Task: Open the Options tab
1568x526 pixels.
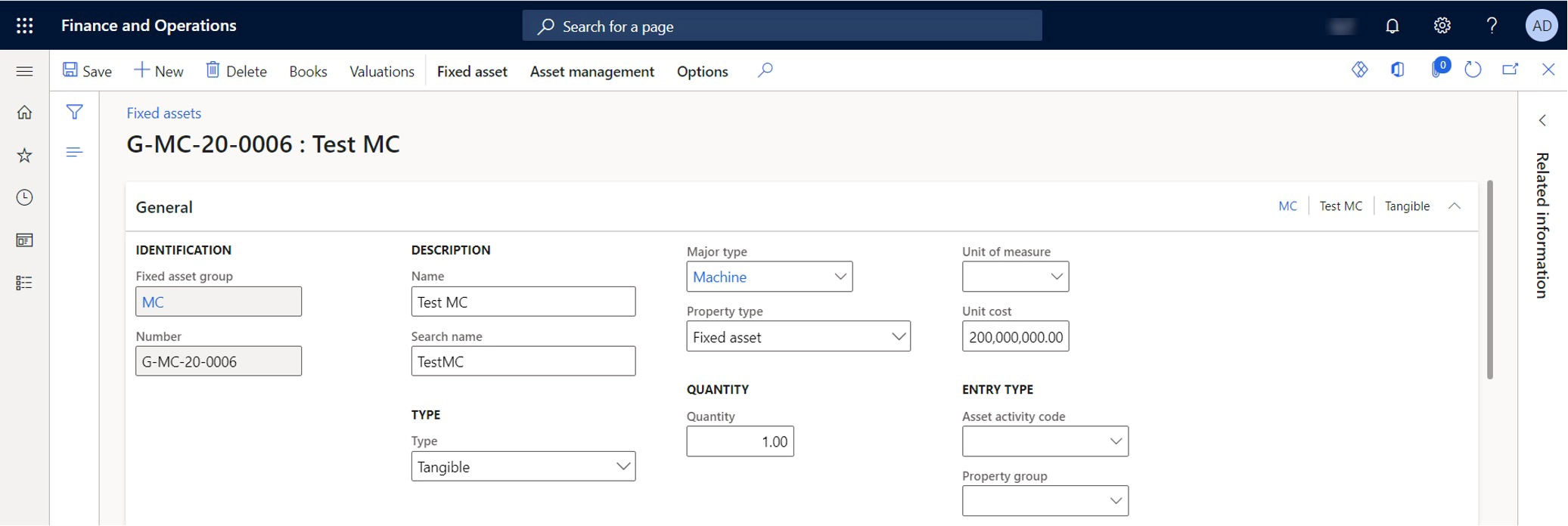Action: point(703,71)
